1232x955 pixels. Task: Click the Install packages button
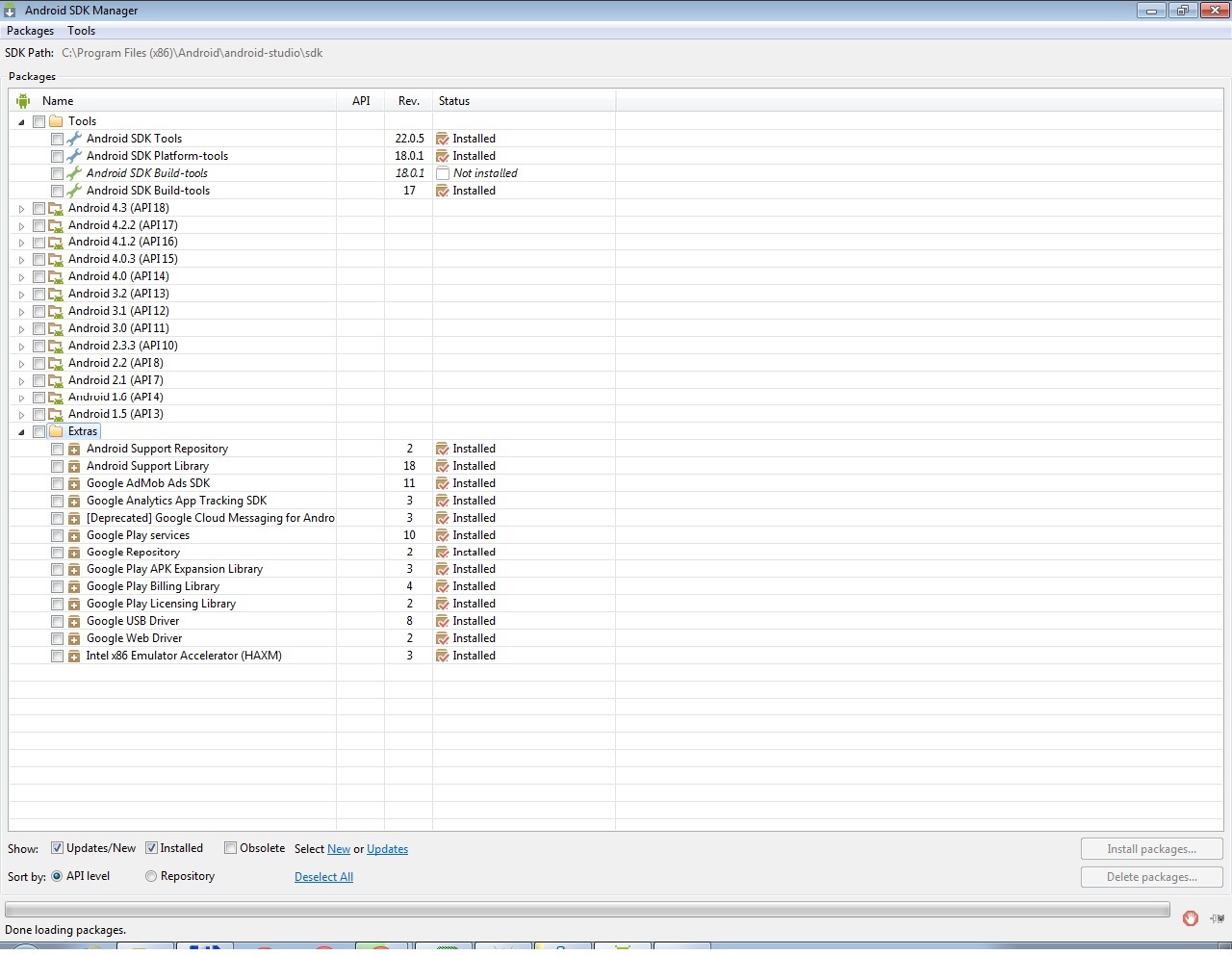point(1151,849)
